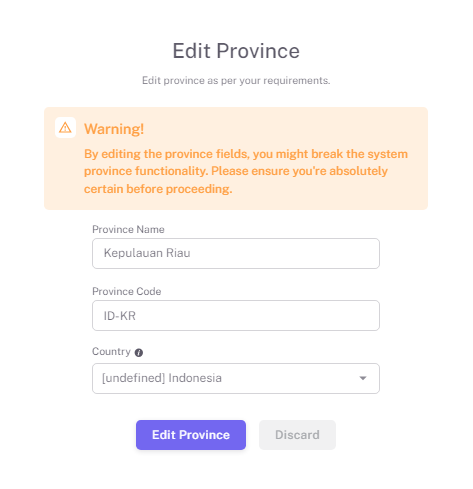
Task: Click the Kepulauan Riau text value
Action: pyautogui.click(x=147, y=253)
